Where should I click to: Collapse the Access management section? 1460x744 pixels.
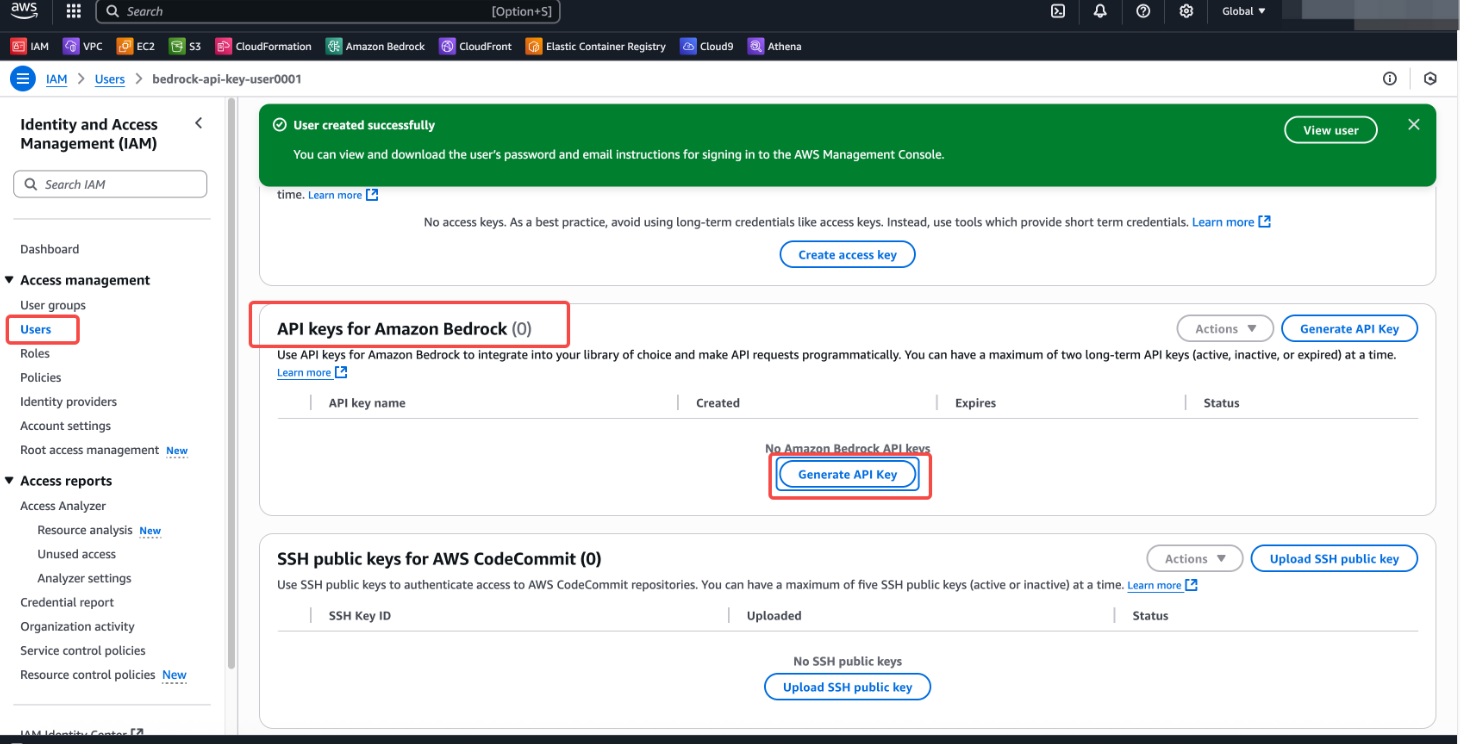click(10, 280)
